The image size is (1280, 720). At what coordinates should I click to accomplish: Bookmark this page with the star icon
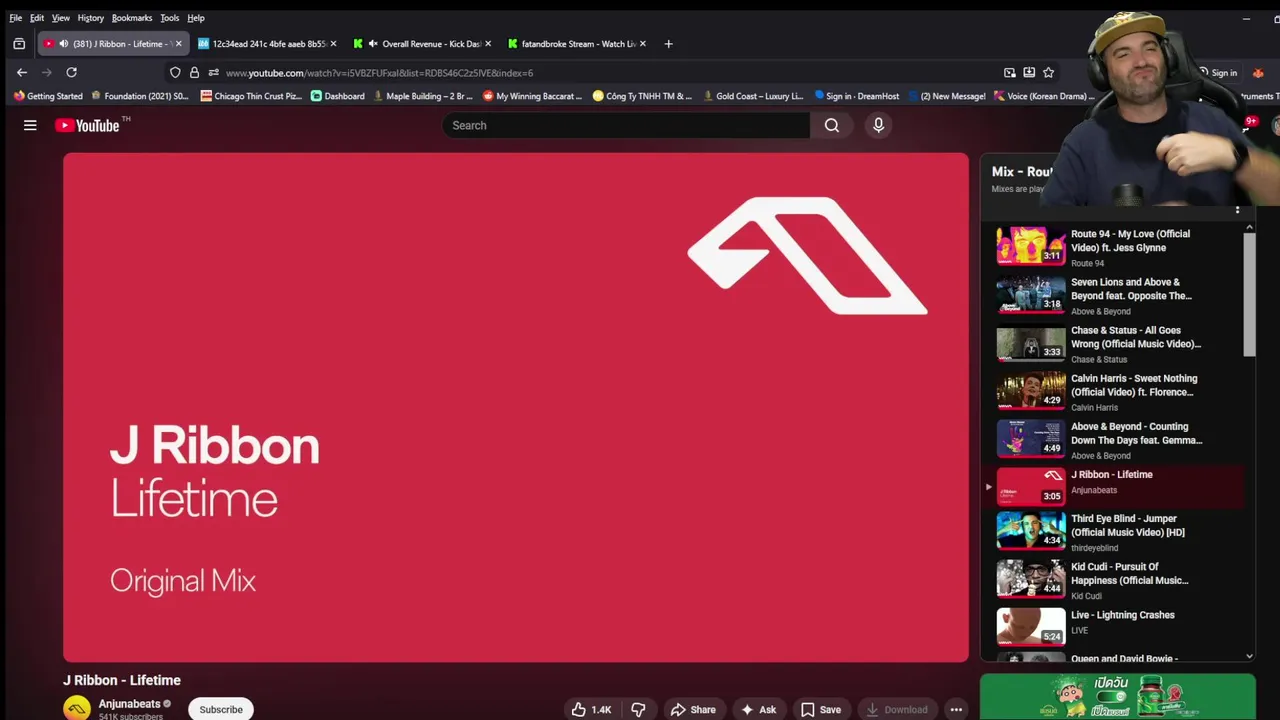coord(1048,72)
